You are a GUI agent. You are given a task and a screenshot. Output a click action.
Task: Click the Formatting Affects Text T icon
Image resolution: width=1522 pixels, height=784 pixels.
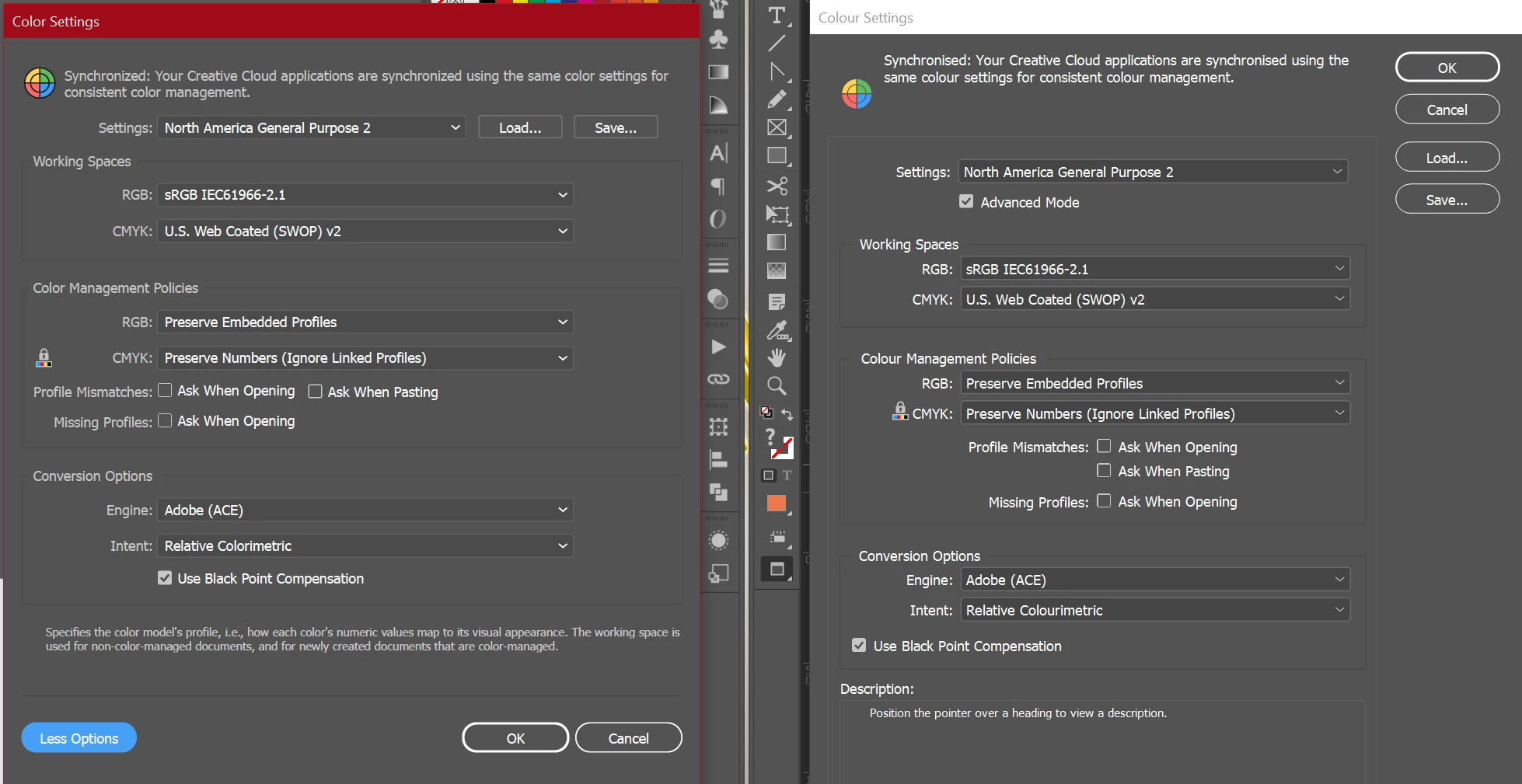[787, 475]
